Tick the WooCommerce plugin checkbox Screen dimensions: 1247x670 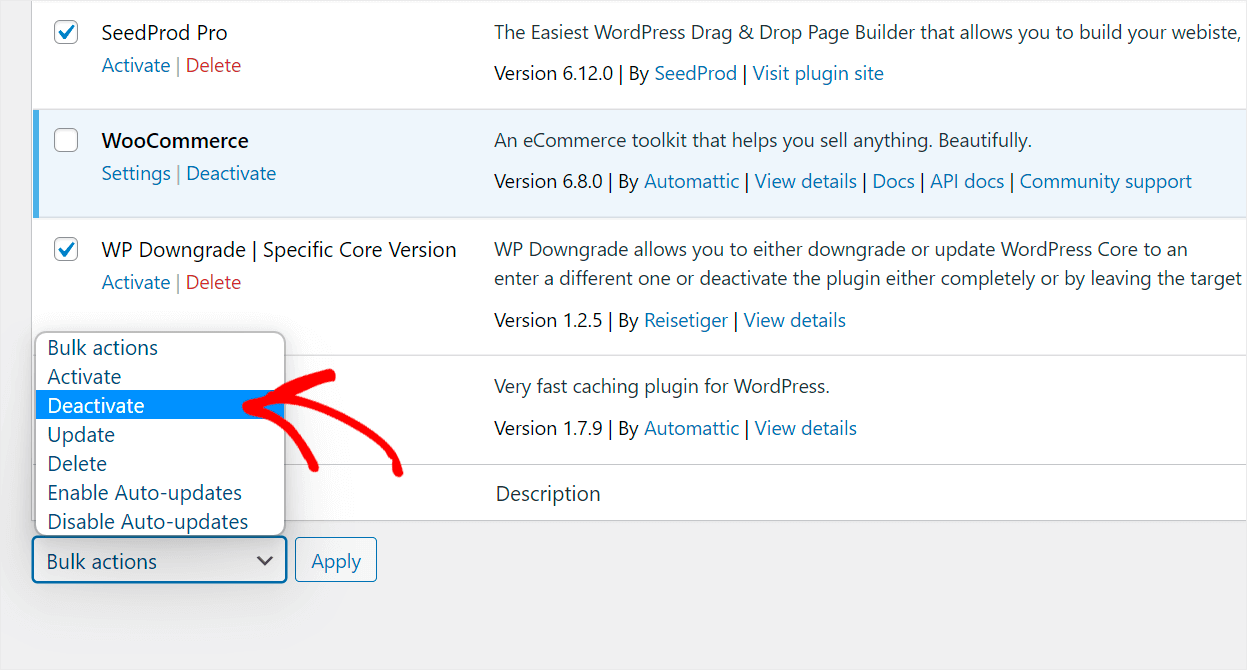pos(66,141)
